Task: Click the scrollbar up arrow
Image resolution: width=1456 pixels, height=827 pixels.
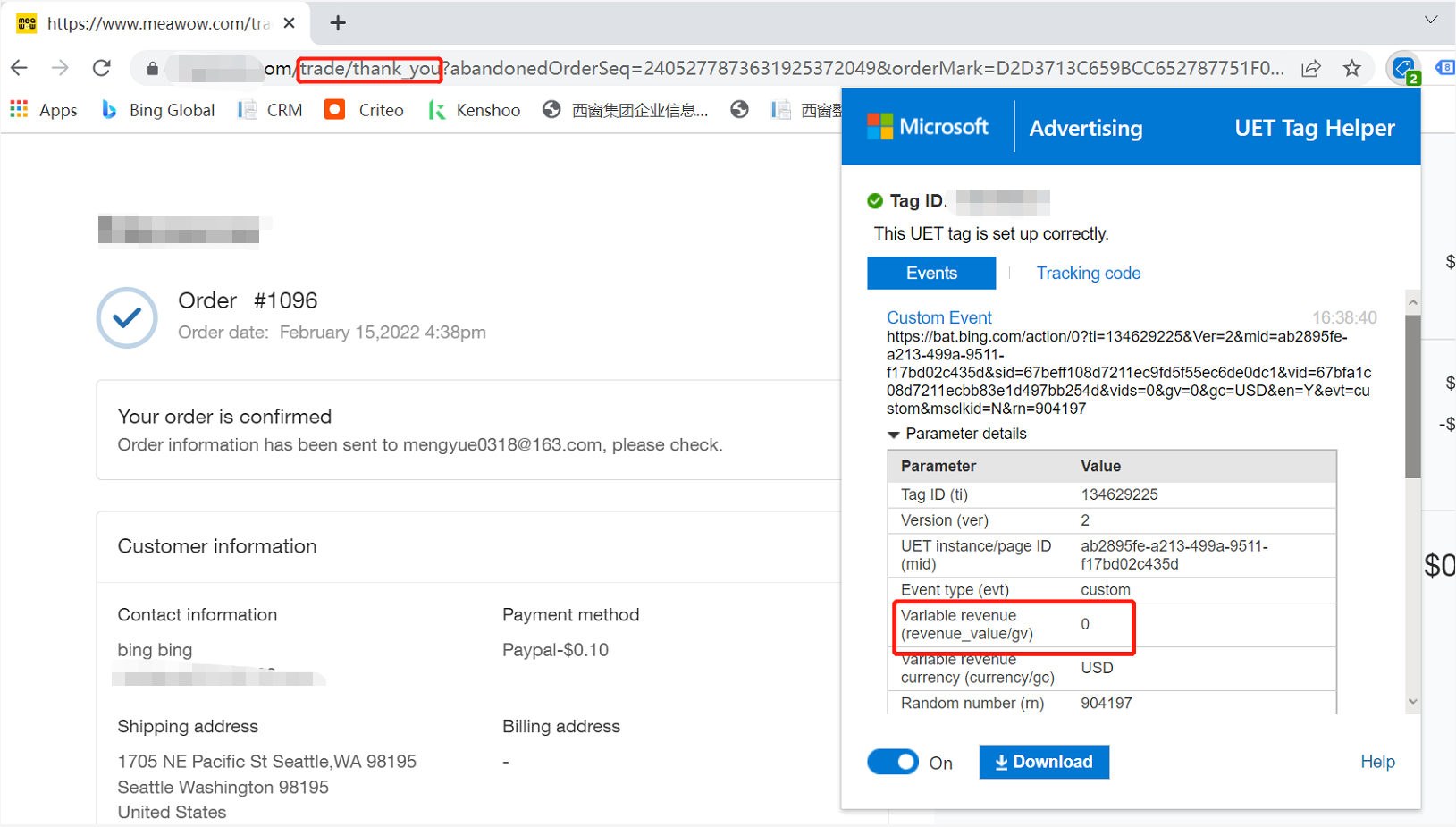Action: 1412,302
